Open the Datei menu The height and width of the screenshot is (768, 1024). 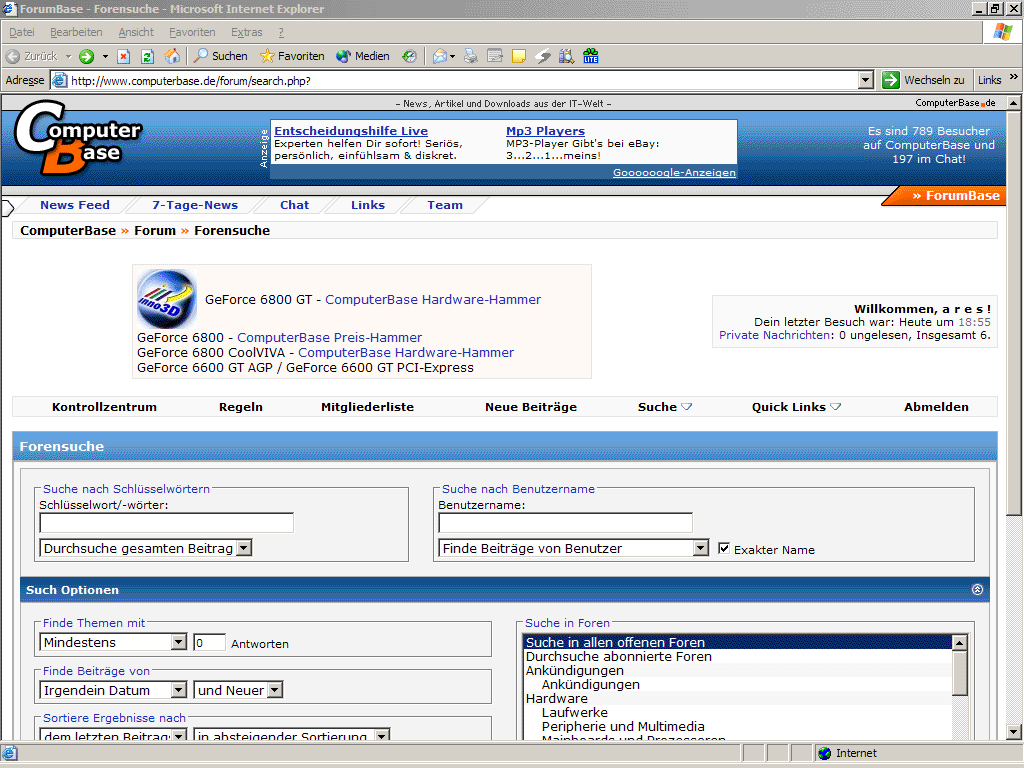pos(22,32)
